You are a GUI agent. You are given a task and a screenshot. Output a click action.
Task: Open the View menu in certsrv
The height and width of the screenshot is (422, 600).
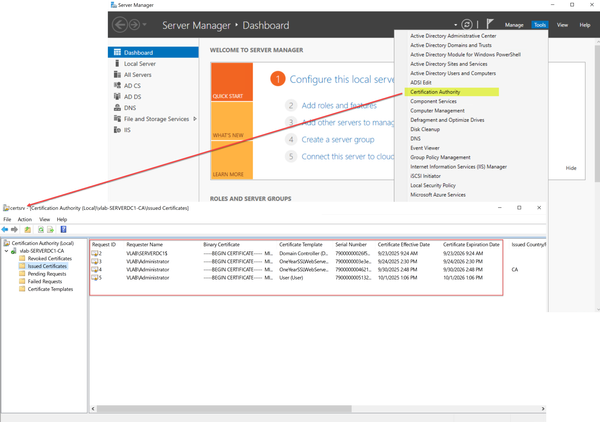44,220
